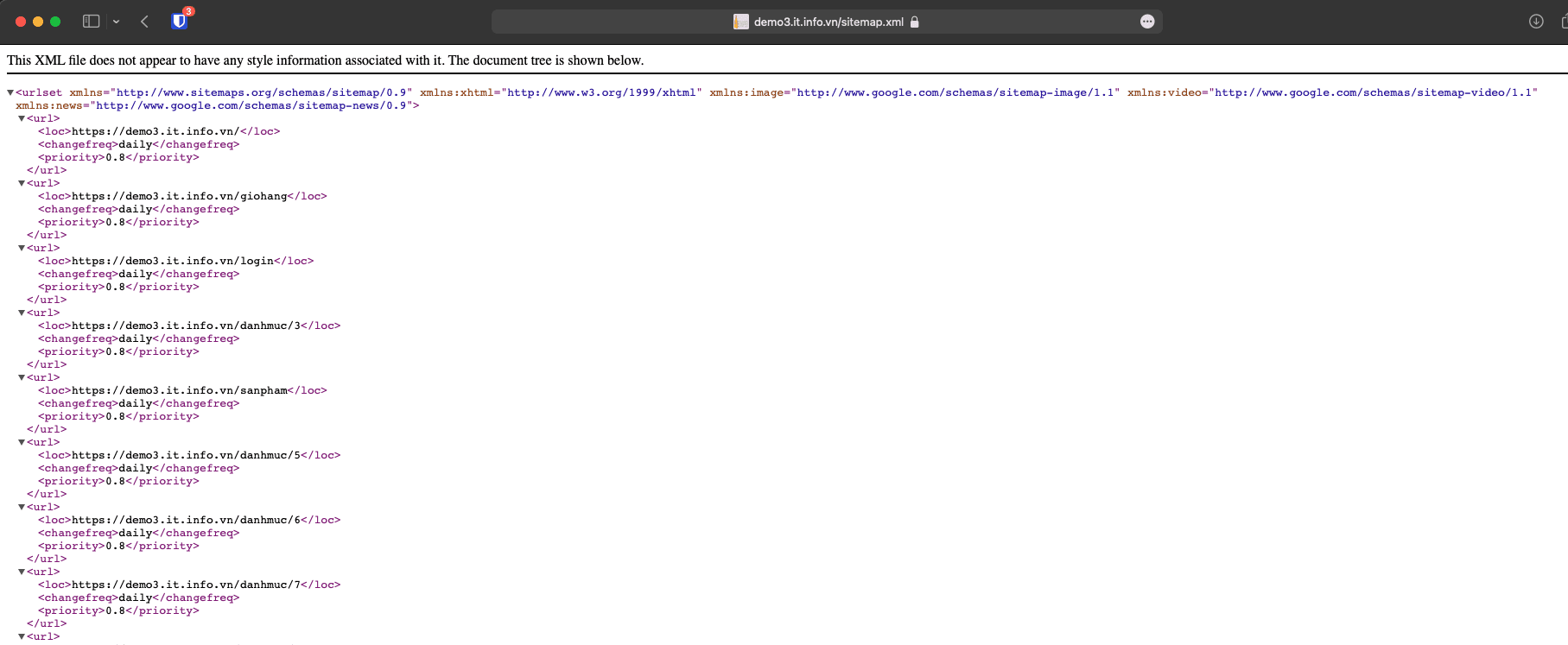Collapse the url node containing /sanpham
1568x645 pixels.
[x=22, y=377]
